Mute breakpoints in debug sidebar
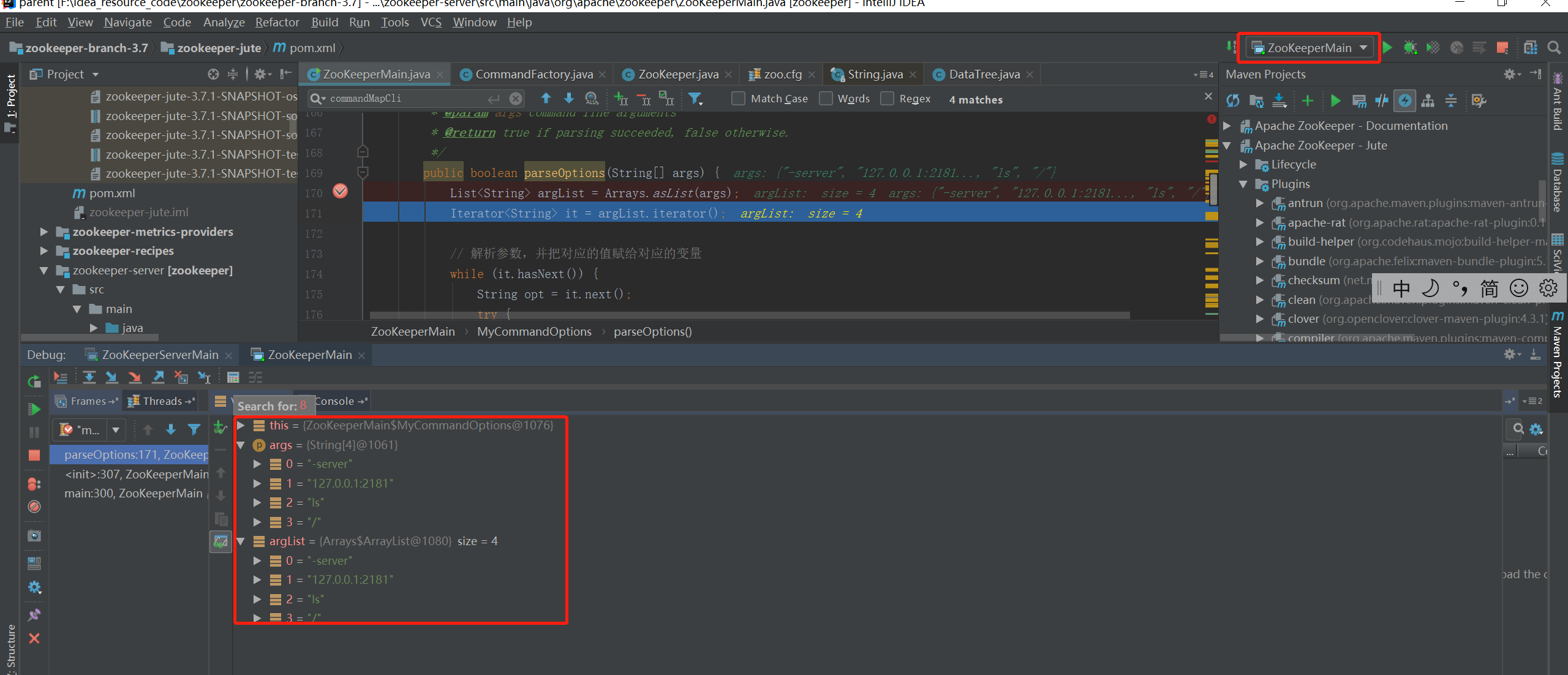This screenshot has width=1568, height=675. pos(34,507)
